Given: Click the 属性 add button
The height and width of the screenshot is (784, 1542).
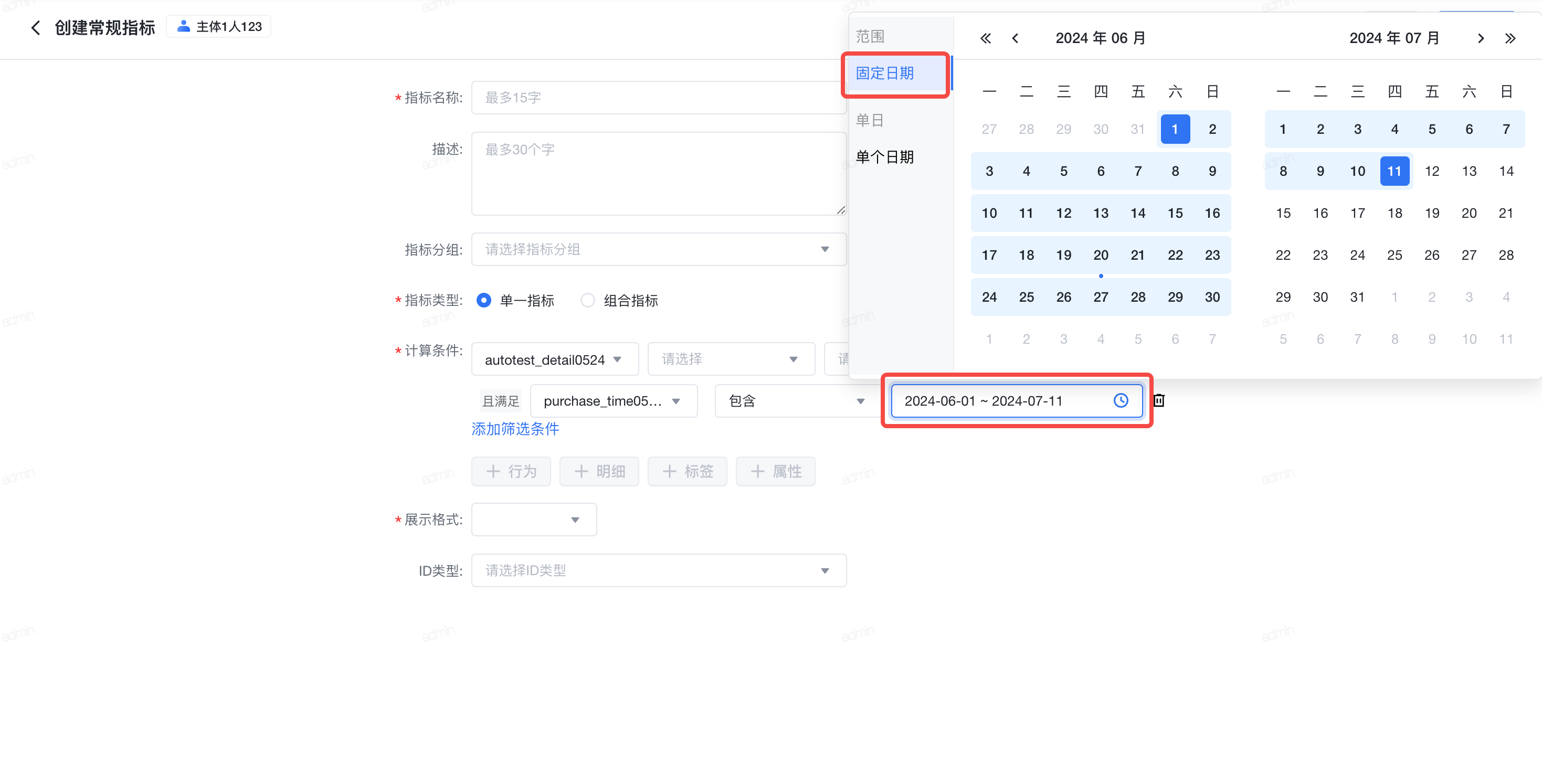Looking at the screenshot, I should (x=775, y=472).
